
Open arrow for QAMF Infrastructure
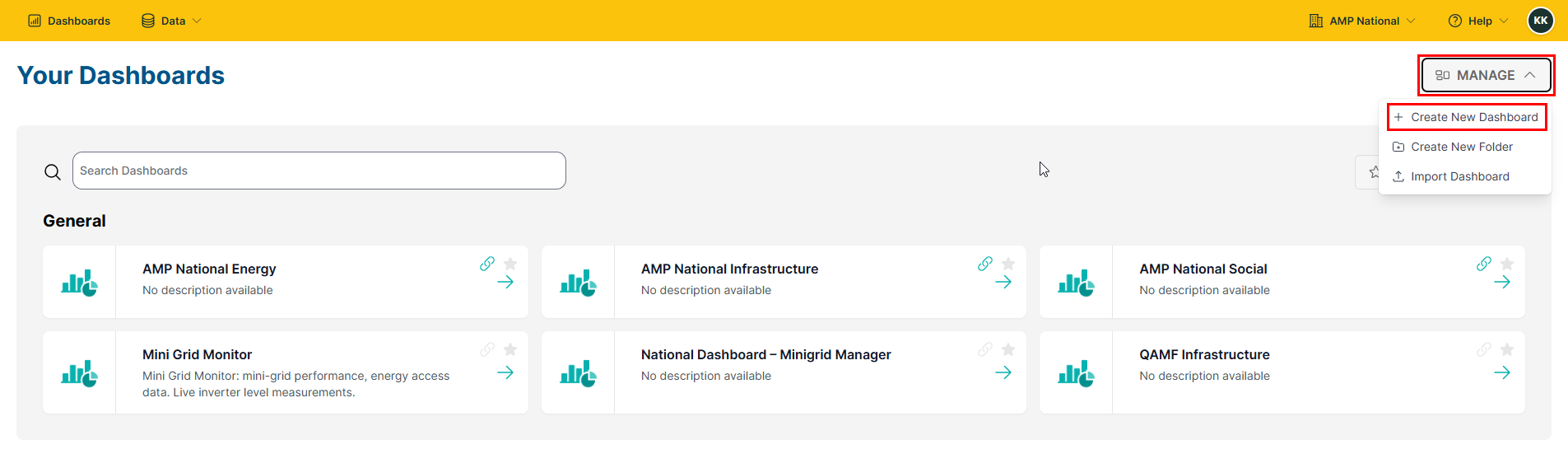(1502, 372)
